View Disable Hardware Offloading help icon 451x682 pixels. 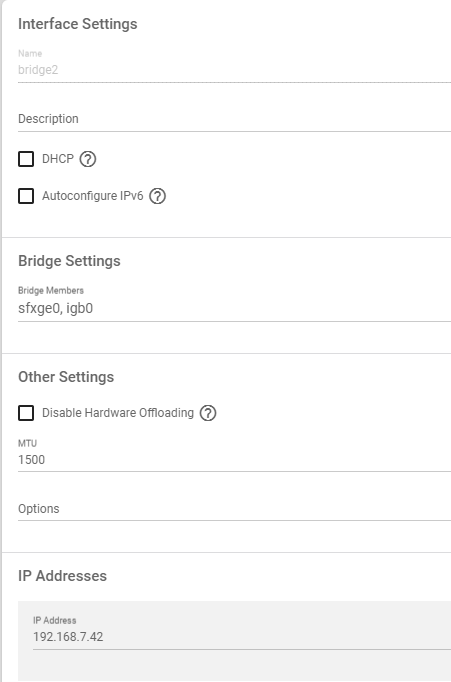tap(208, 413)
